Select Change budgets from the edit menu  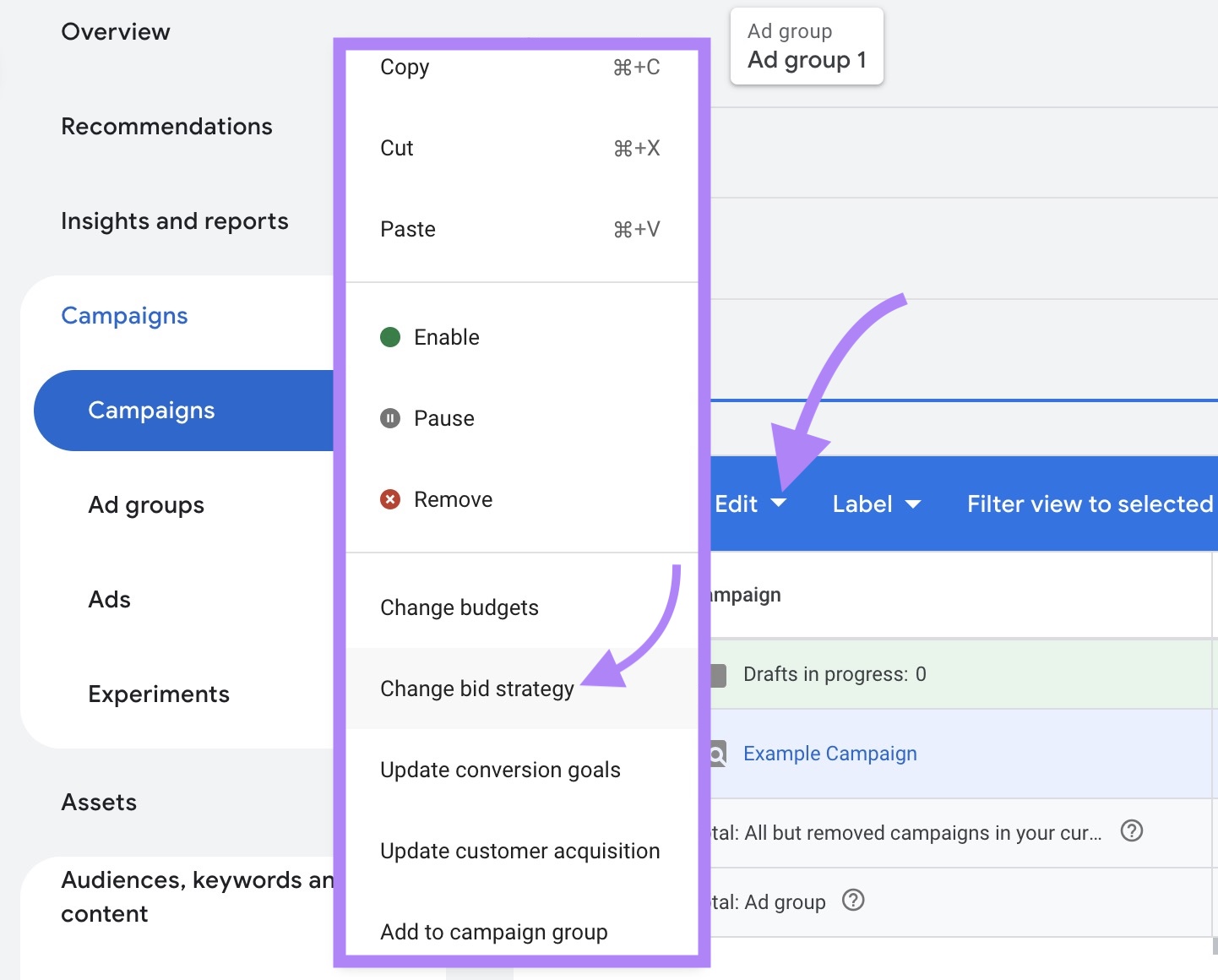point(459,607)
